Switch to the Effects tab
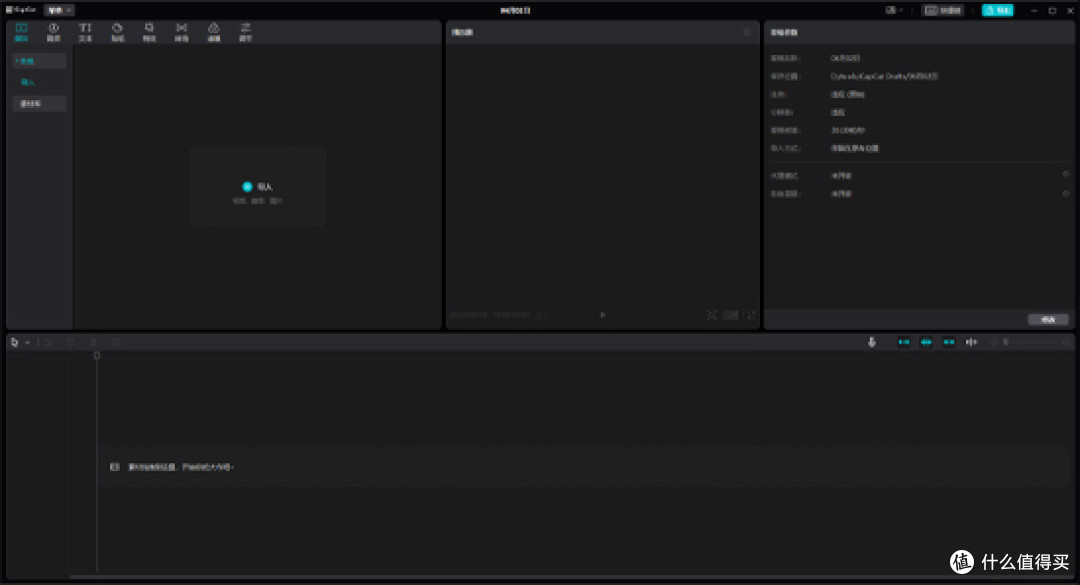Screen dimensions: 1080x585 [x=149, y=32]
